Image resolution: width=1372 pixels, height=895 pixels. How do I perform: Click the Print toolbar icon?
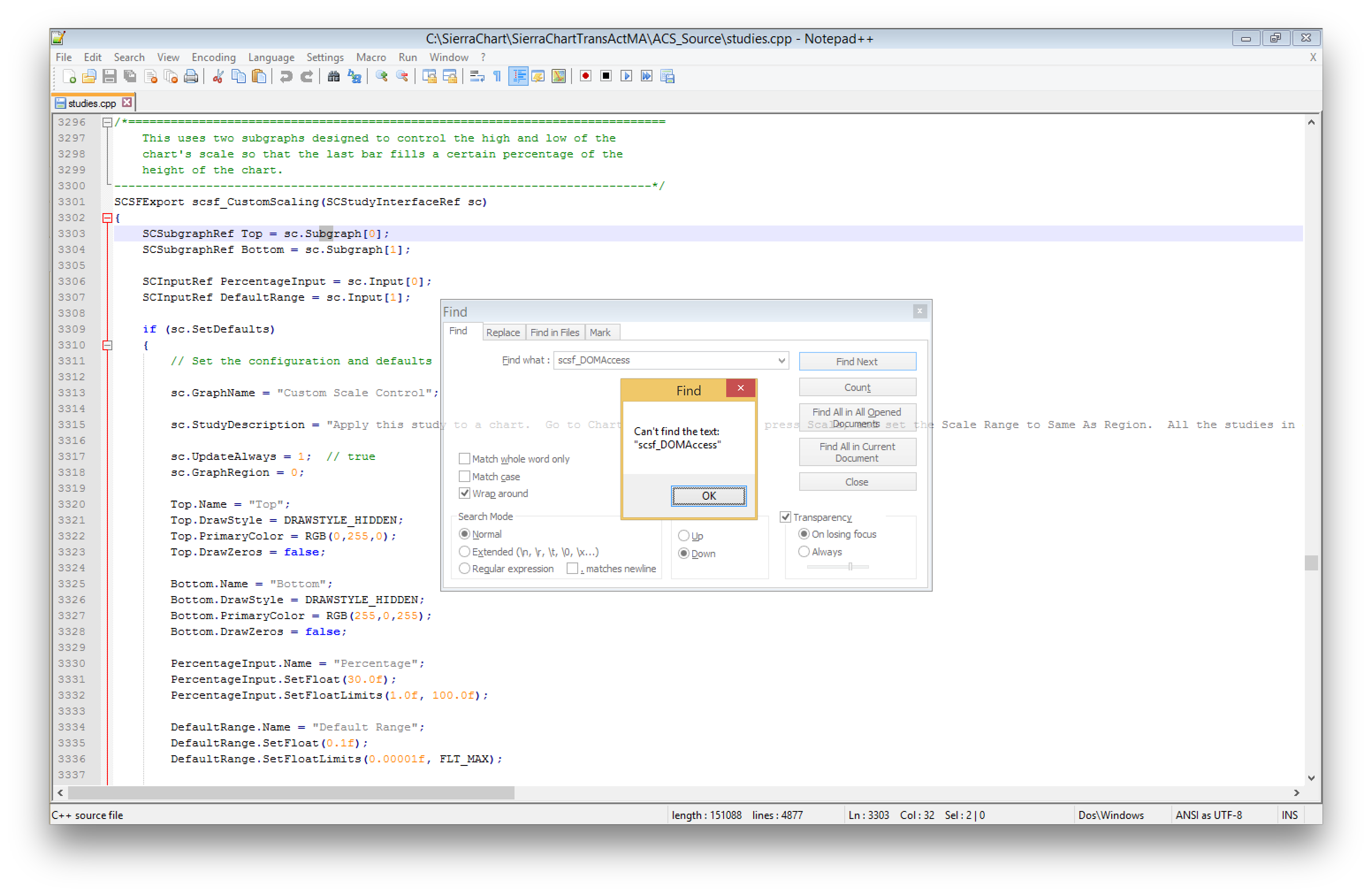pyautogui.click(x=191, y=76)
